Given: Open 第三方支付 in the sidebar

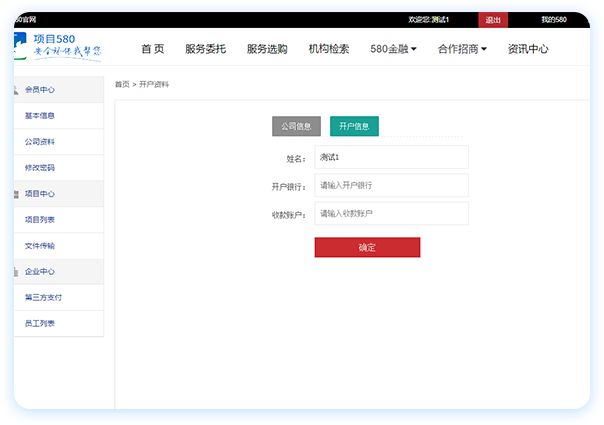Looking at the screenshot, I should tap(43, 298).
